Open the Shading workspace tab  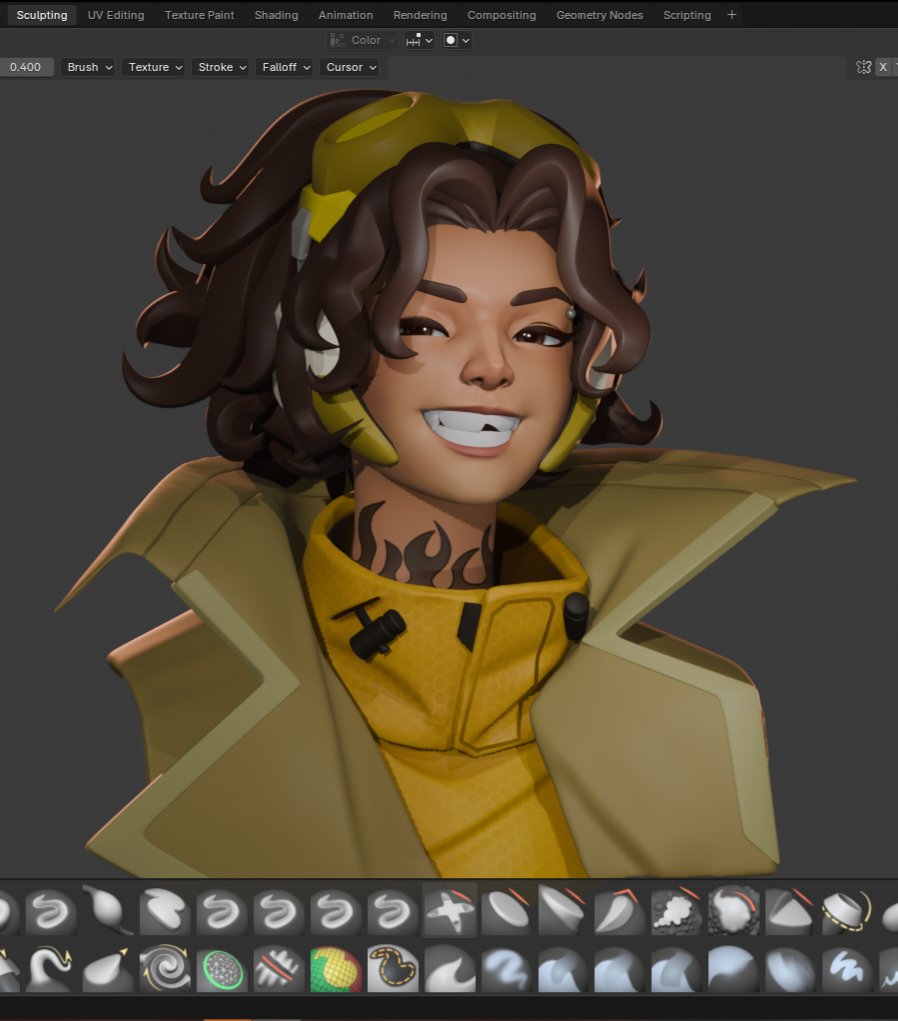click(276, 15)
